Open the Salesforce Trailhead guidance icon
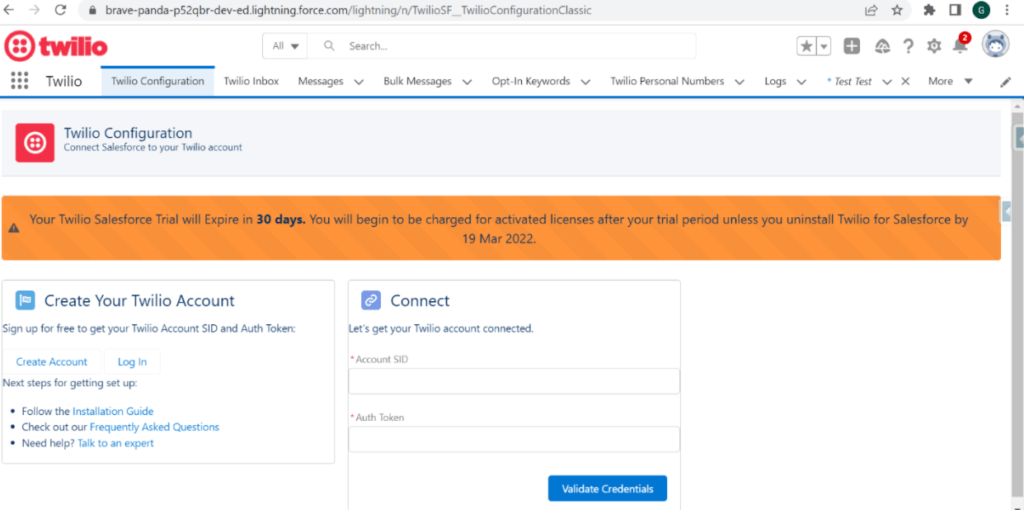1024x510 pixels. [x=882, y=46]
